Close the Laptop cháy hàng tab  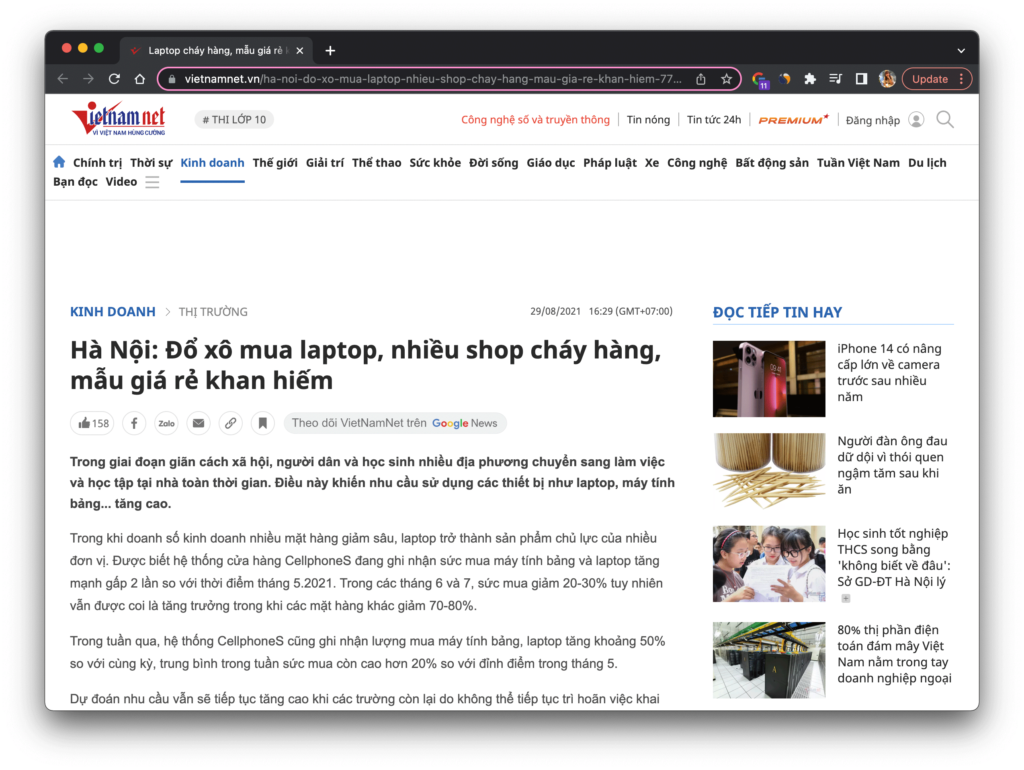[x=300, y=50]
